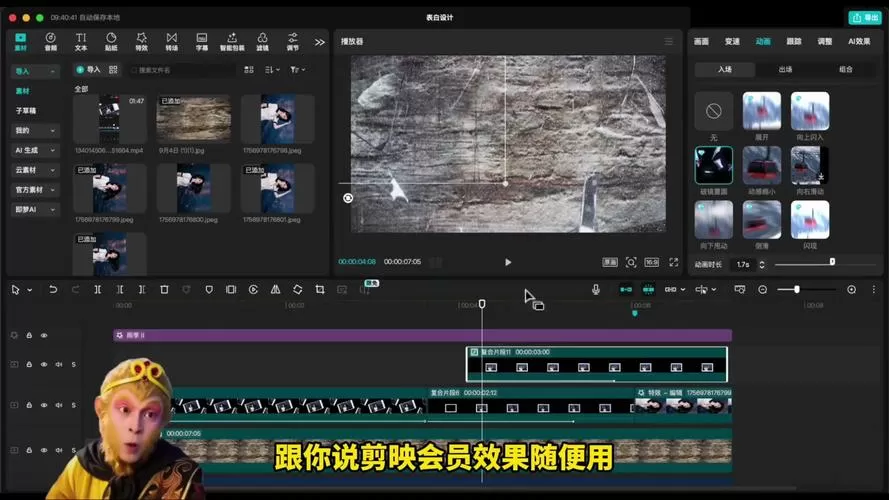The image size is (889, 500).
Task: Click the crop tool icon
Action: 320,290
